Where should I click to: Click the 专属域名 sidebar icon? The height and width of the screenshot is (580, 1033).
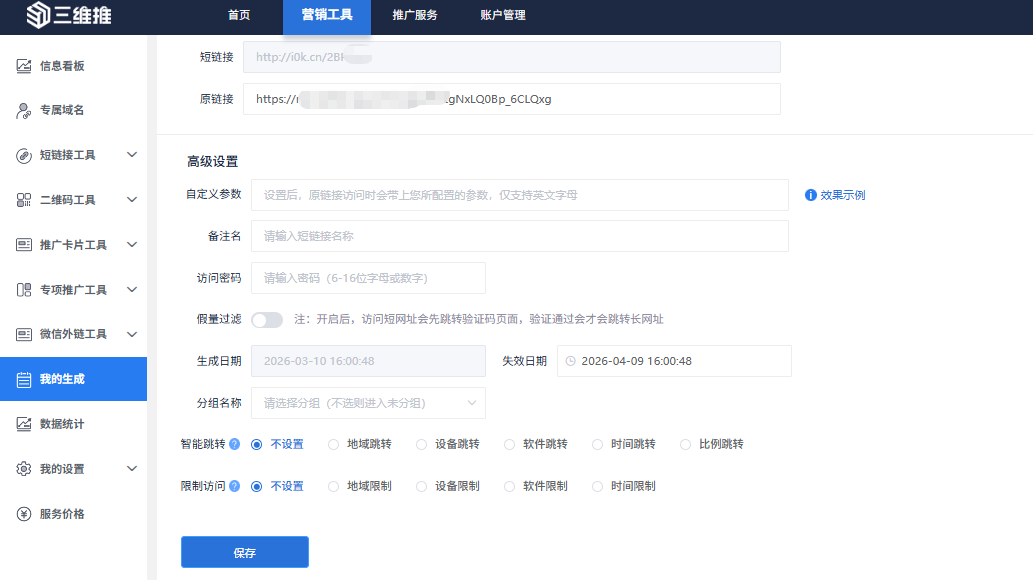pos(24,110)
